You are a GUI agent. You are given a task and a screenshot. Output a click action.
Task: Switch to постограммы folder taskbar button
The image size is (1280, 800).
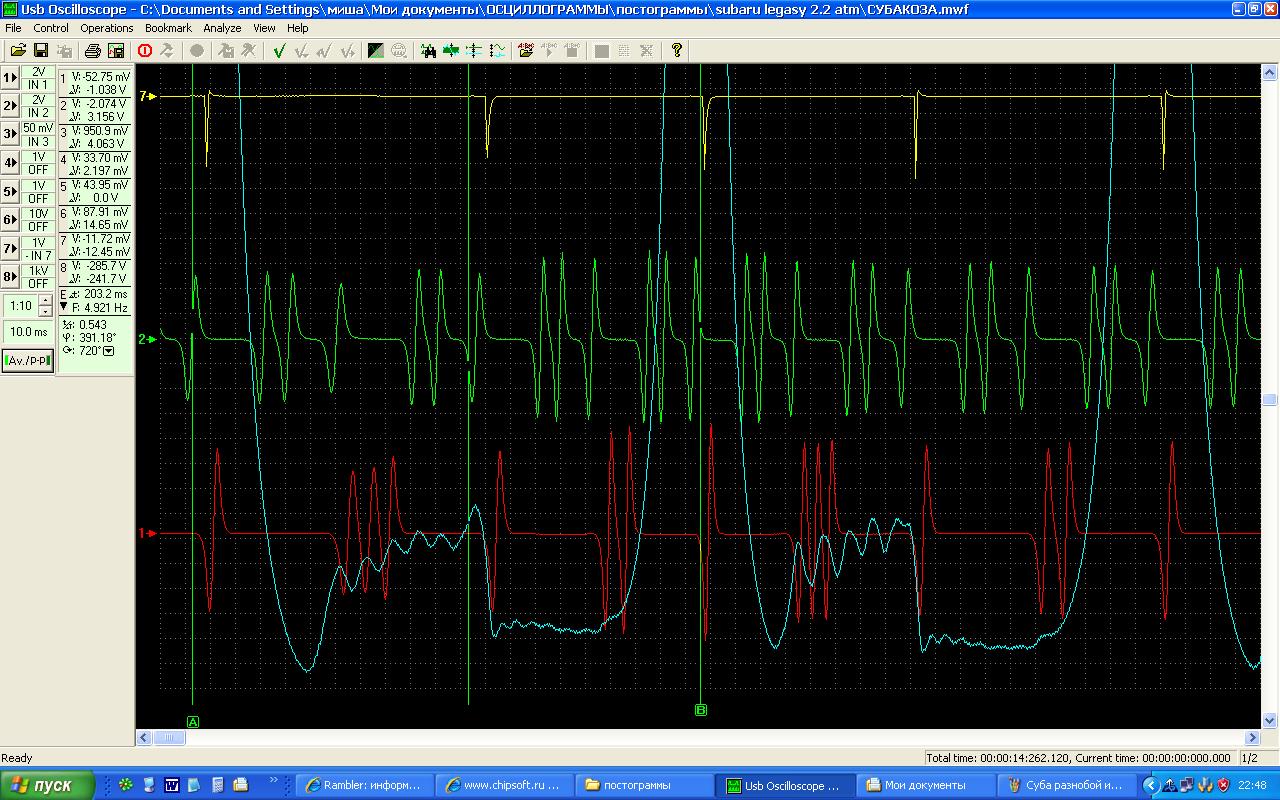coord(646,785)
